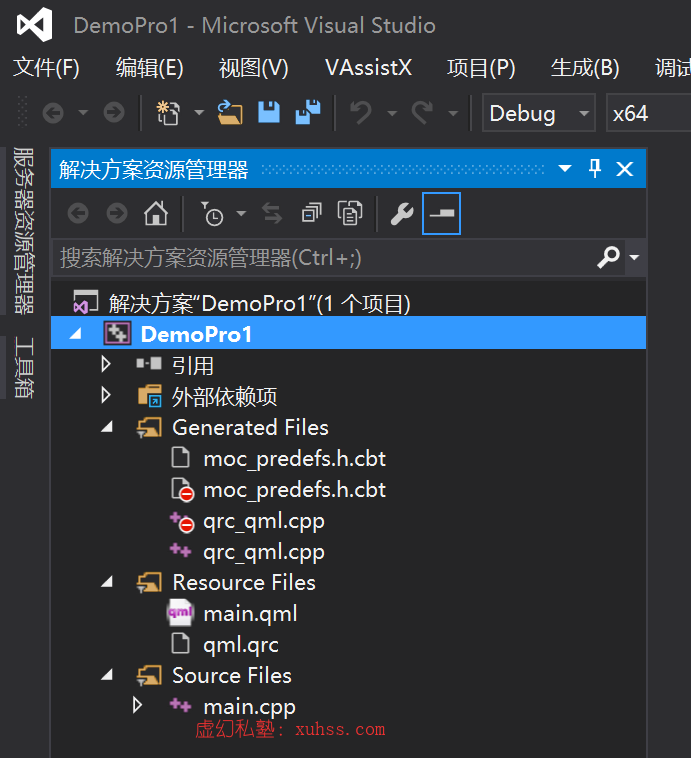
Task: Save the current file with the disk icon
Action: tap(269, 112)
